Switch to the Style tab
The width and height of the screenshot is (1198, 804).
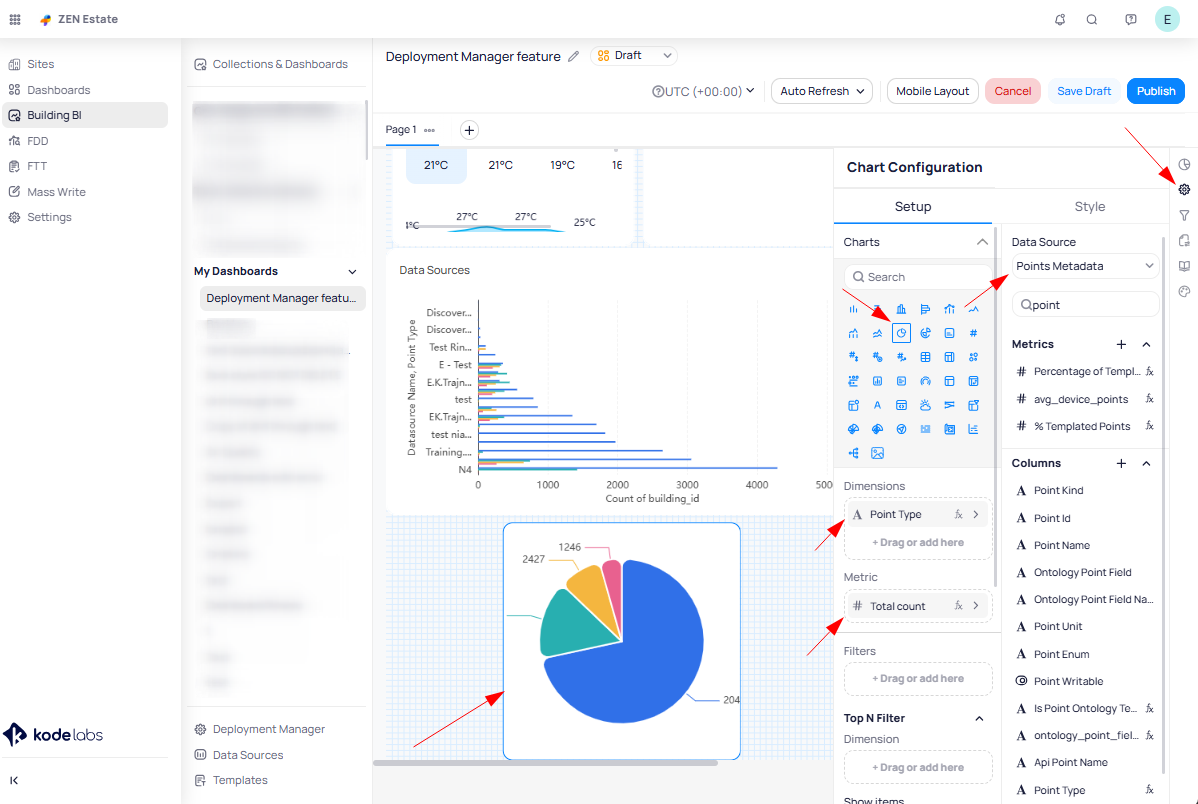click(1089, 206)
